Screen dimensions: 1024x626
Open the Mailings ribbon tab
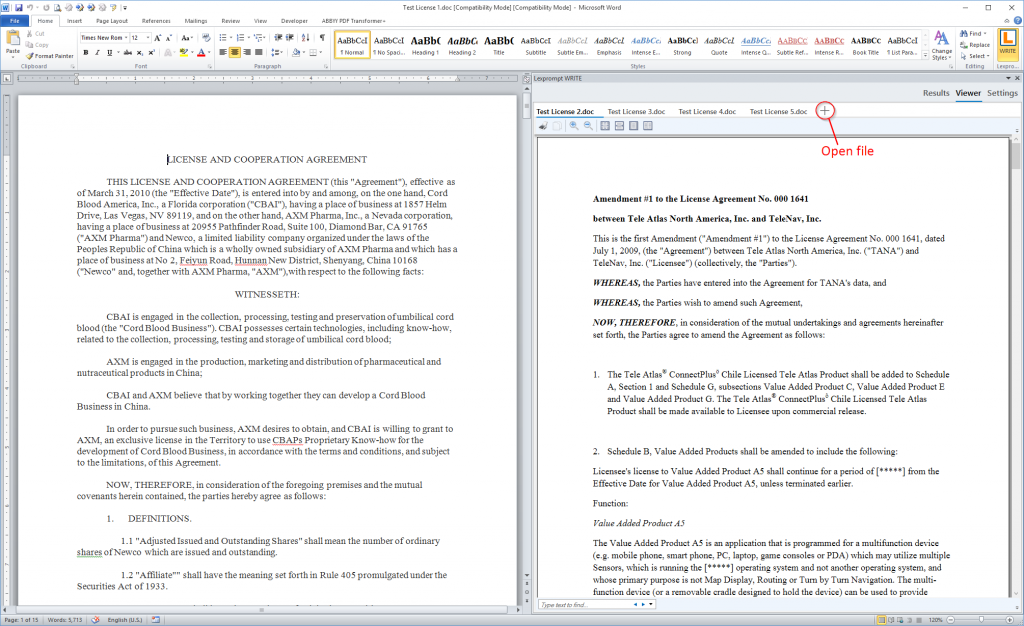pos(195,21)
